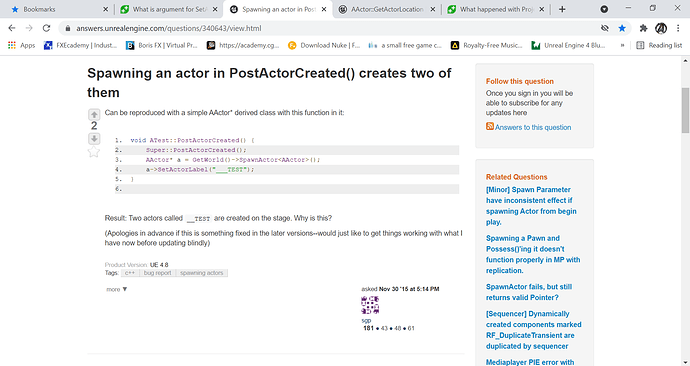The height and width of the screenshot is (366, 690).
Task: Click the 'bug report' tag
Action: point(158,273)
